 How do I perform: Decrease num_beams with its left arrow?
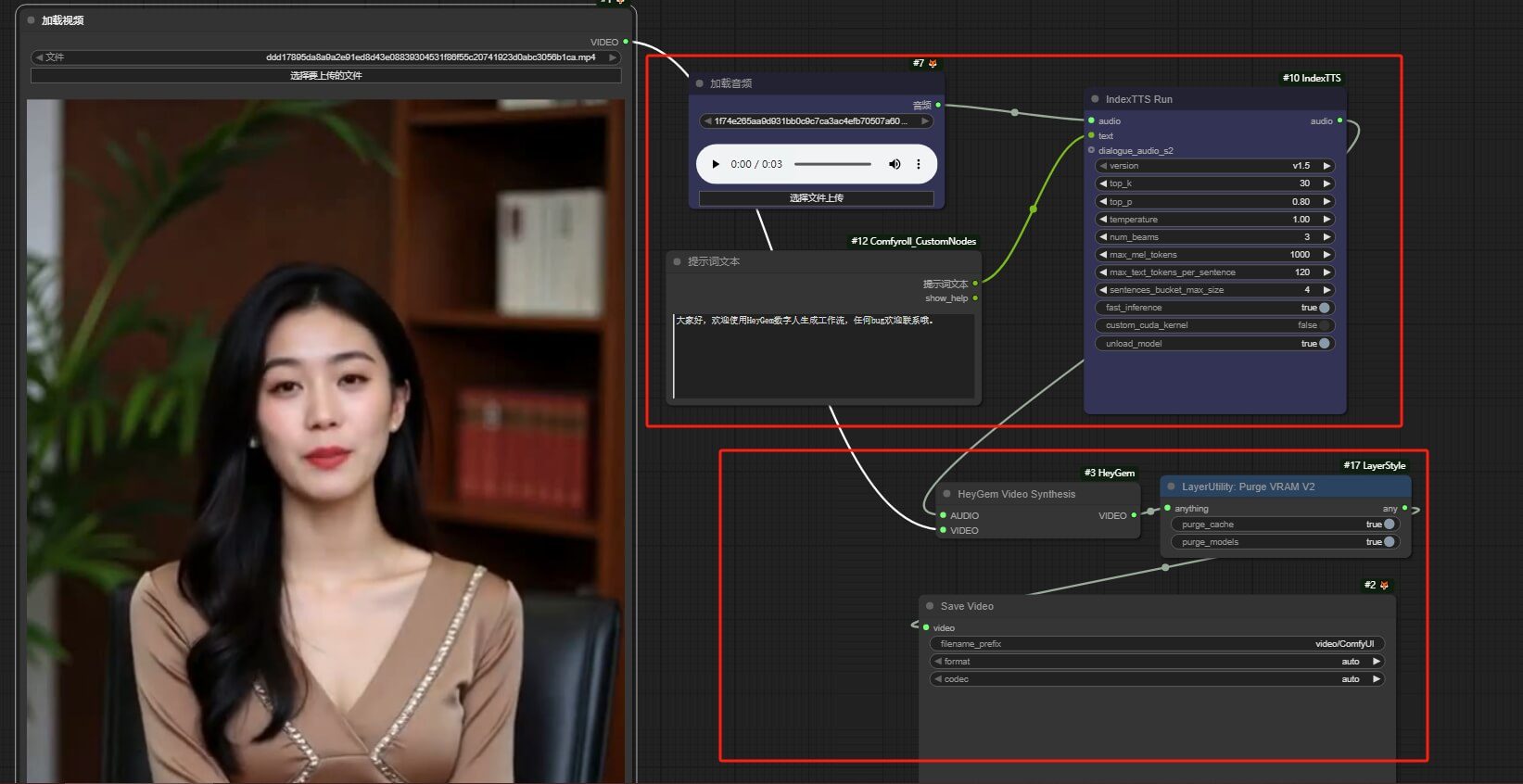[1103, 237]
